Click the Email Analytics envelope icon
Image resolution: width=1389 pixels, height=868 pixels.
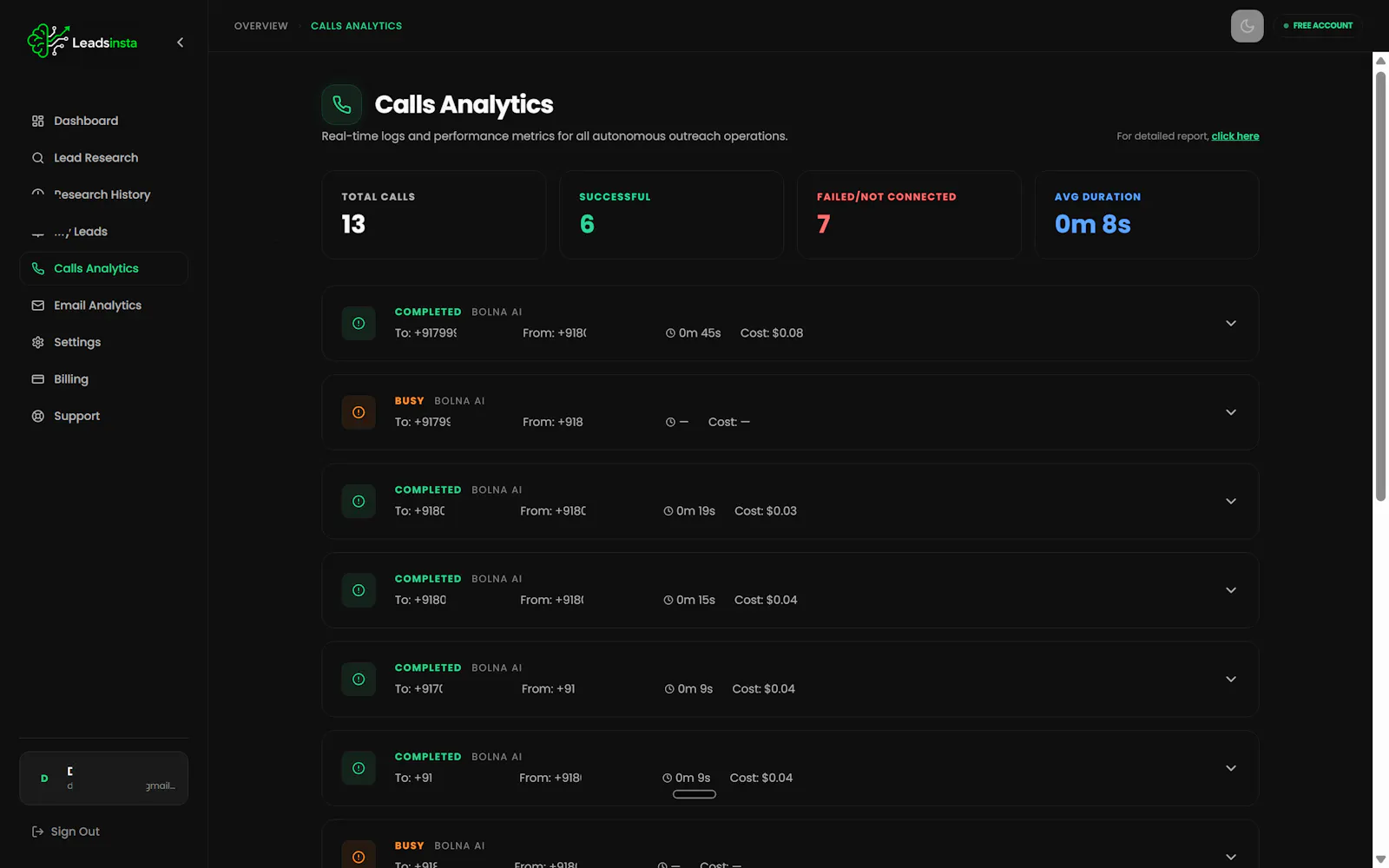[x=38, y=306]
